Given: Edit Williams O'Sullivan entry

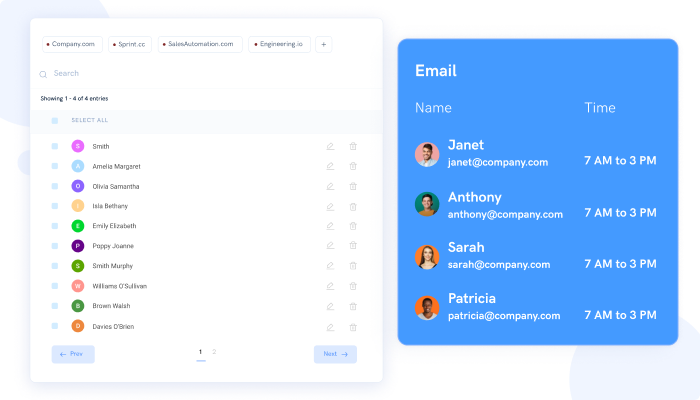Looking at the screenshot, I should click(x=330, y=286).
